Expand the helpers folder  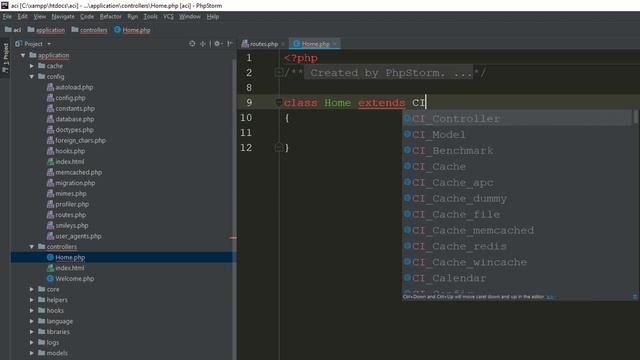(x=32, y=300)
